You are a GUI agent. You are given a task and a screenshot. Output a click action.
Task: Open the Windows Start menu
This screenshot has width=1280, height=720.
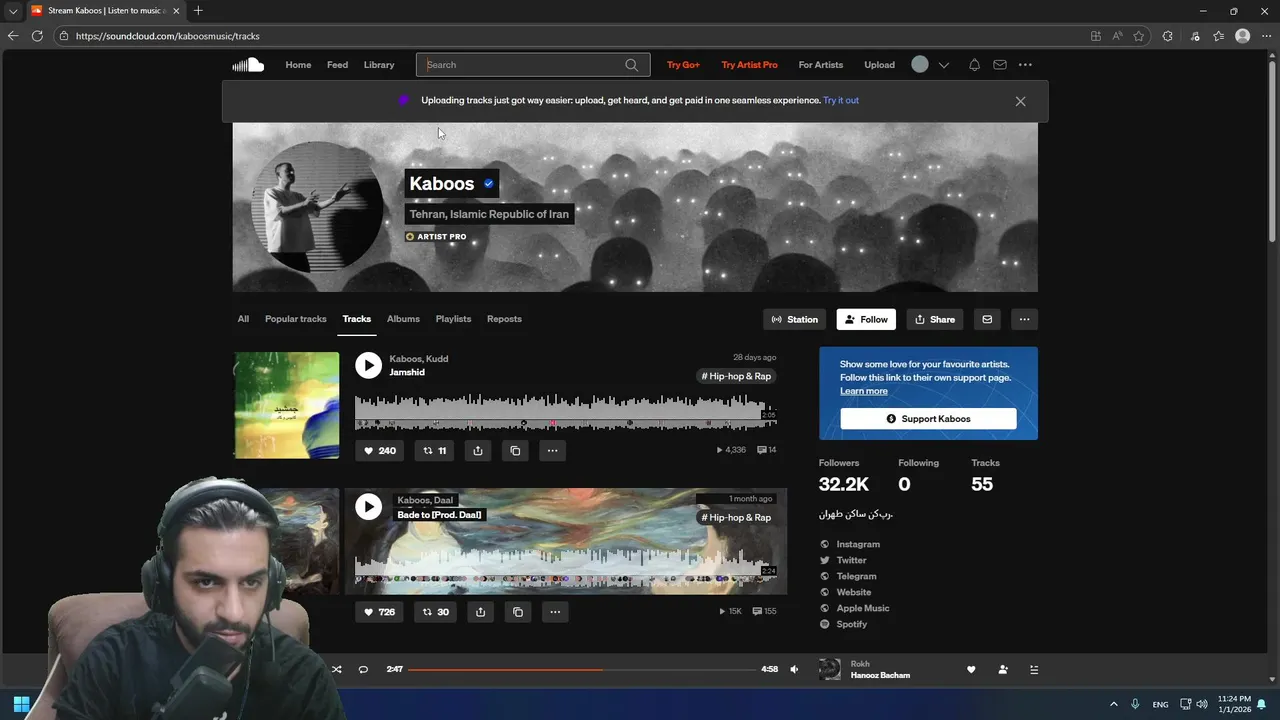point(21,704)
